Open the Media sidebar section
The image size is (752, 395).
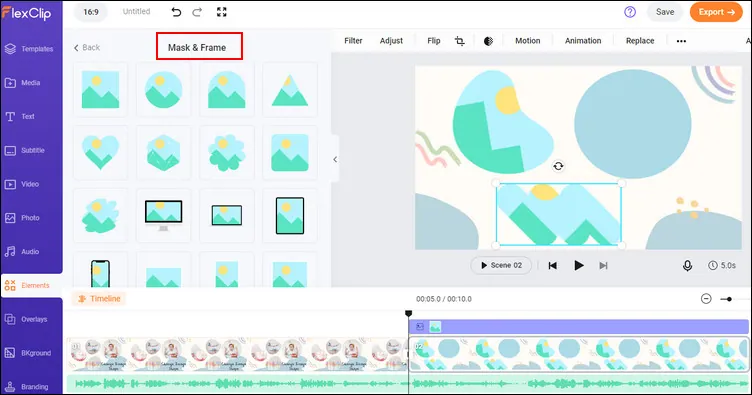point(31,83)
